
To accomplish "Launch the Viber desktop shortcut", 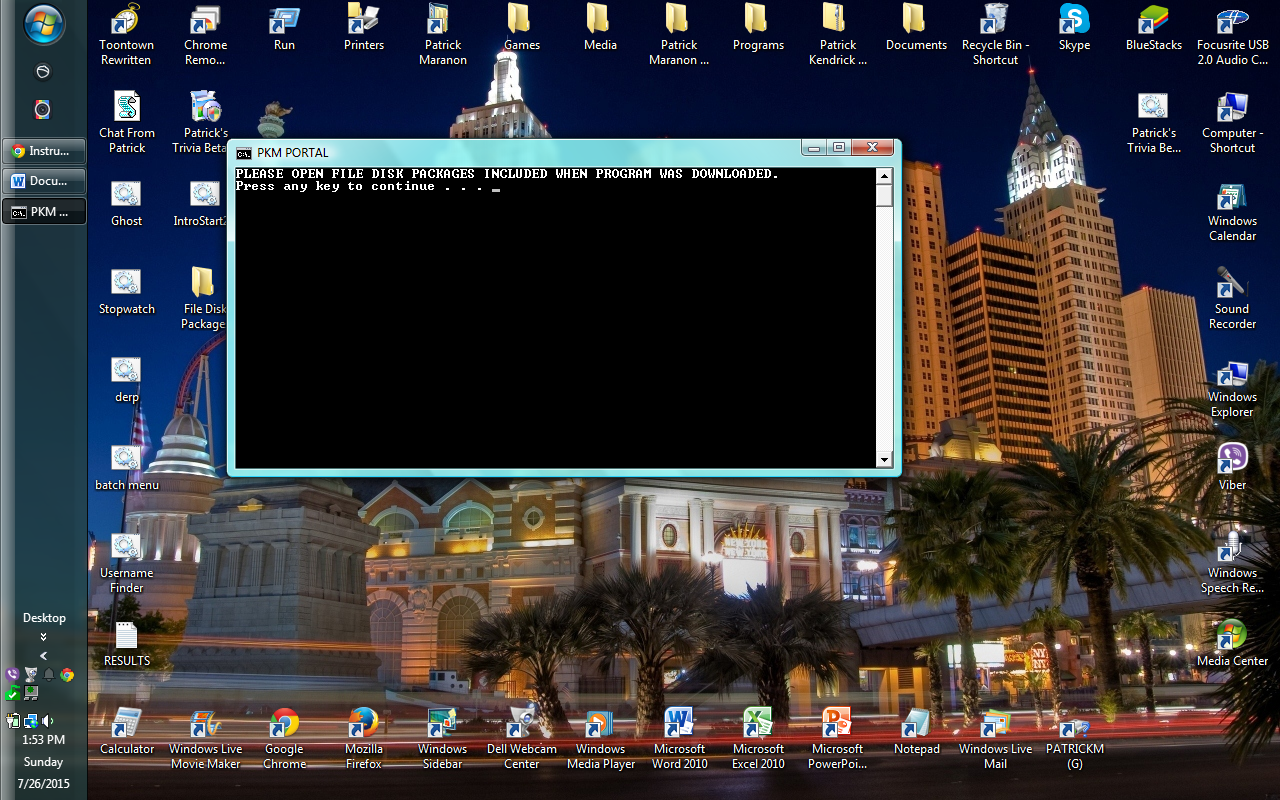I will click(1232, 467).
